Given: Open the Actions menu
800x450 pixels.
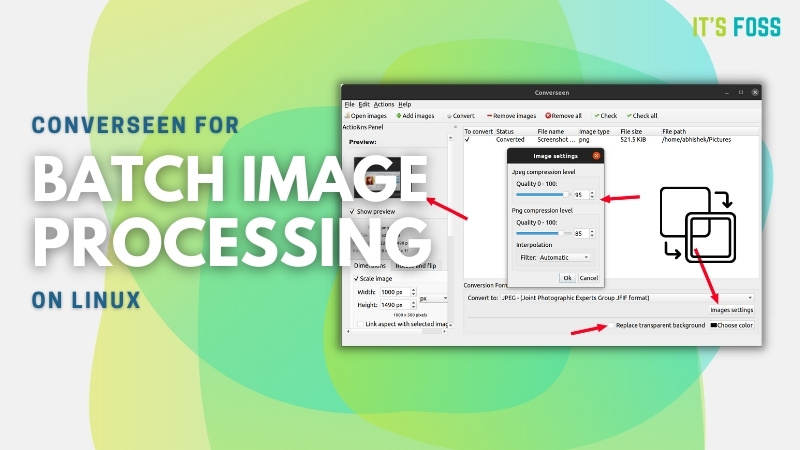Looking at the screenshot, I should point(384,104).
